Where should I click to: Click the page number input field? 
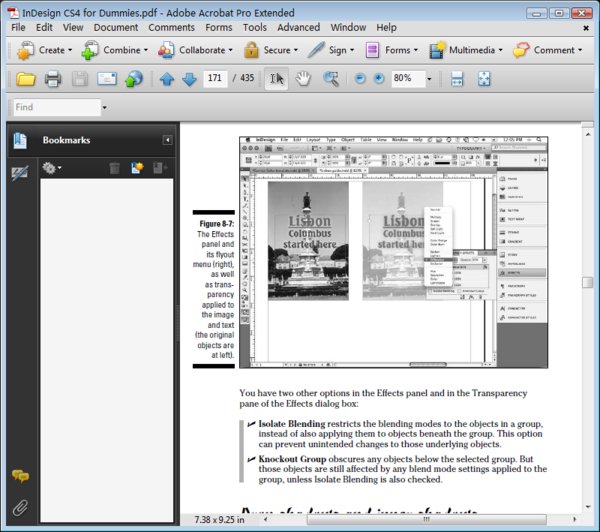214,79
